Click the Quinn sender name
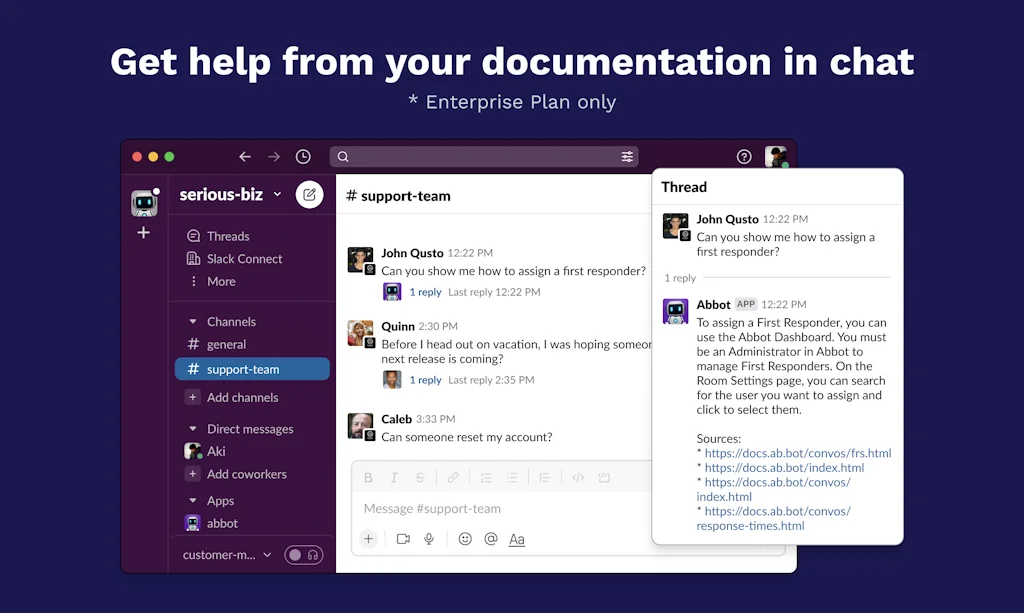1024x613 pixels. (x=398, y=326)
